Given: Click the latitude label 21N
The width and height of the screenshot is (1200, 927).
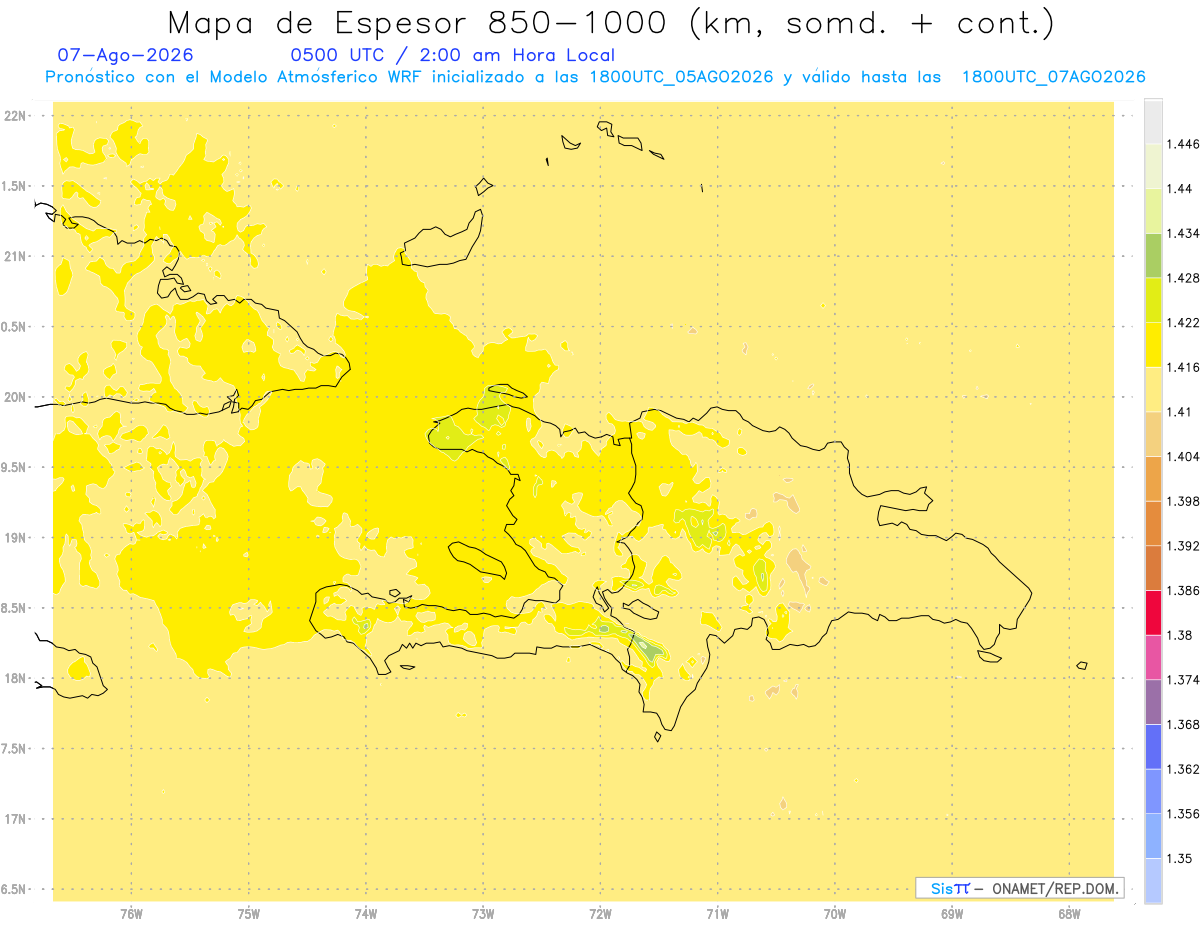Looking at the screenshot, I should 16,256.
